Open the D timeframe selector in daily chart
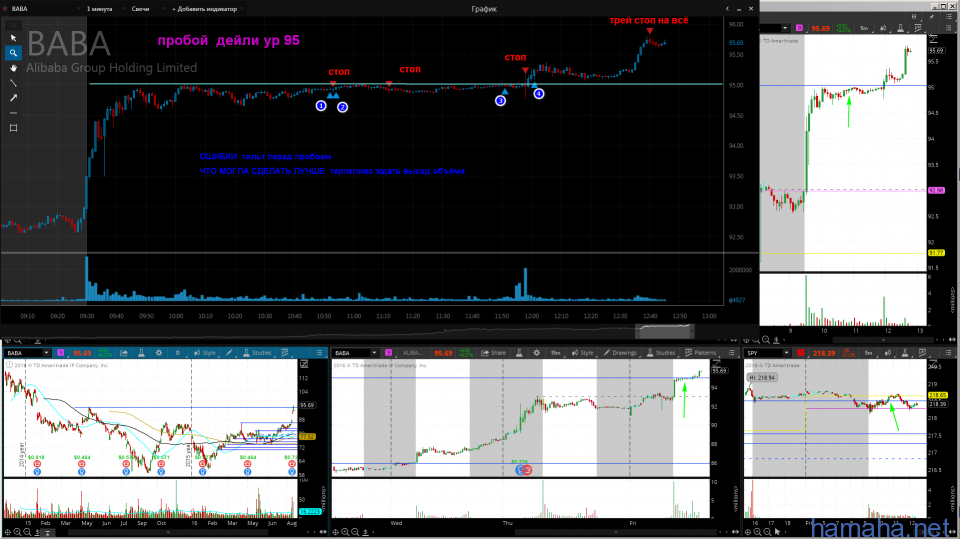The width and height of the screenshot is (960, 539). tap(178, 353)
